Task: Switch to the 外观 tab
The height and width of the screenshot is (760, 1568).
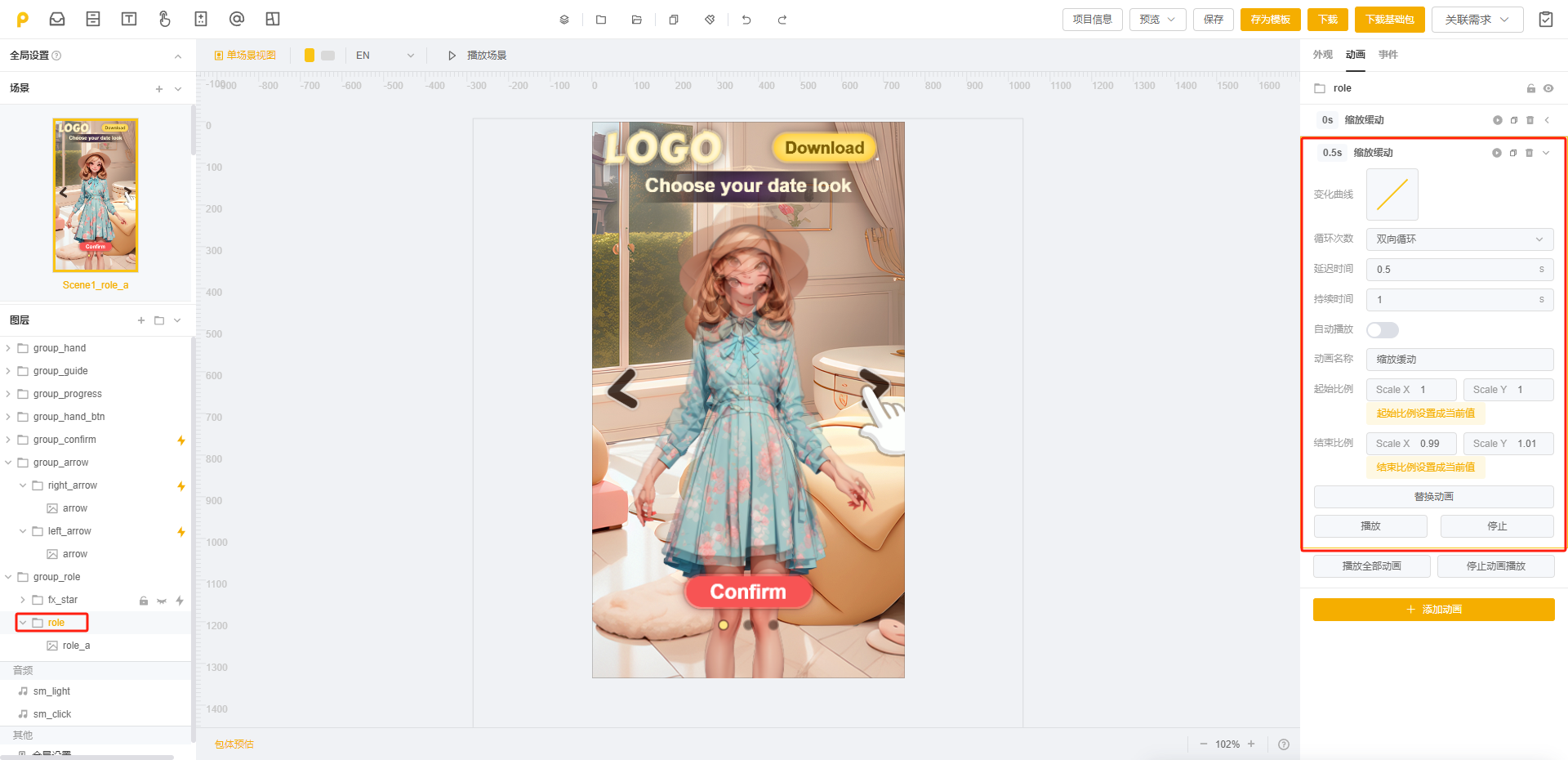Action: point(1322,55)
